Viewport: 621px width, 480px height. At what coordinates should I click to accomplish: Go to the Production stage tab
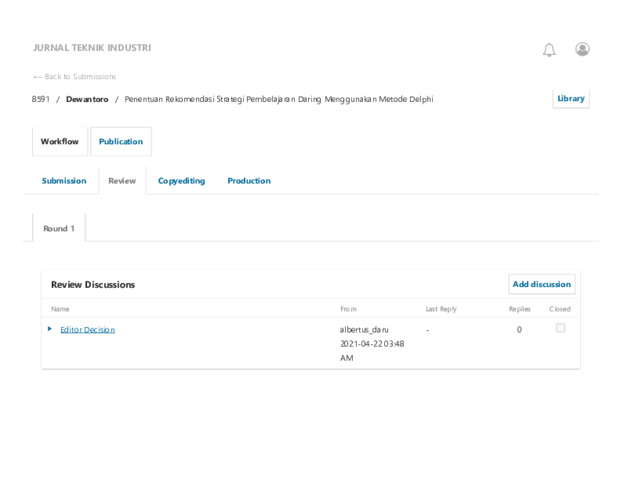coord(249,181)
